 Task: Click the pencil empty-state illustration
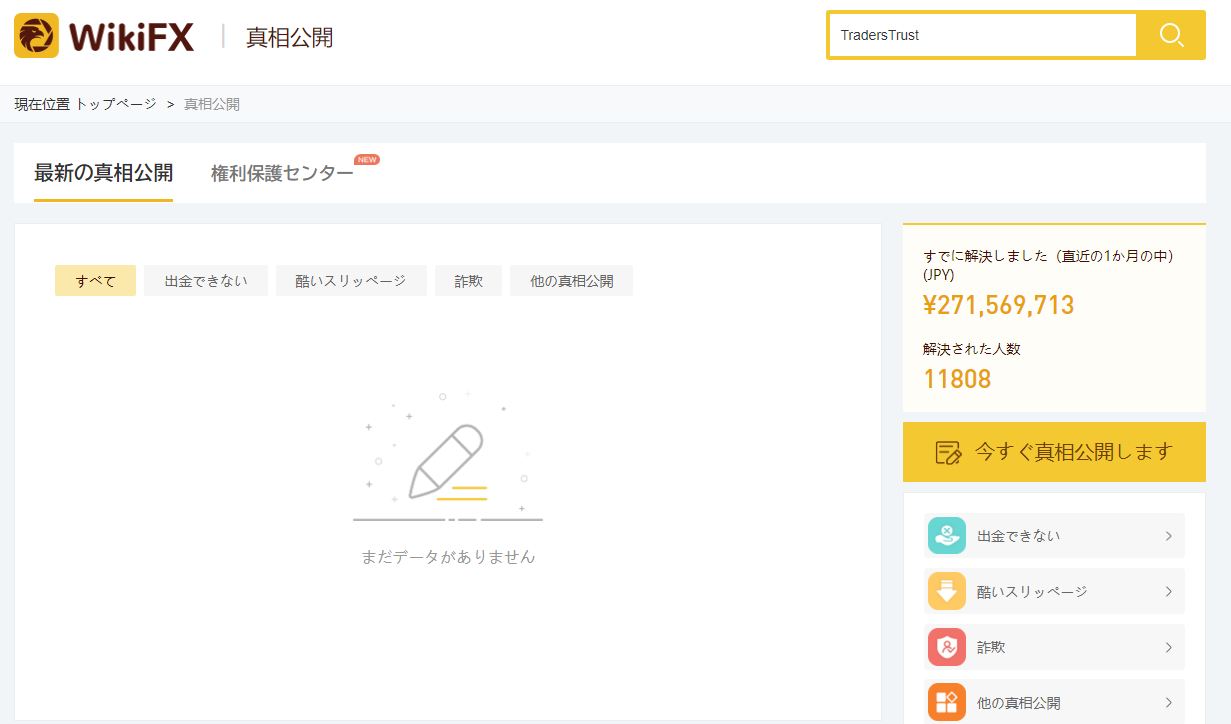(448, 457)
